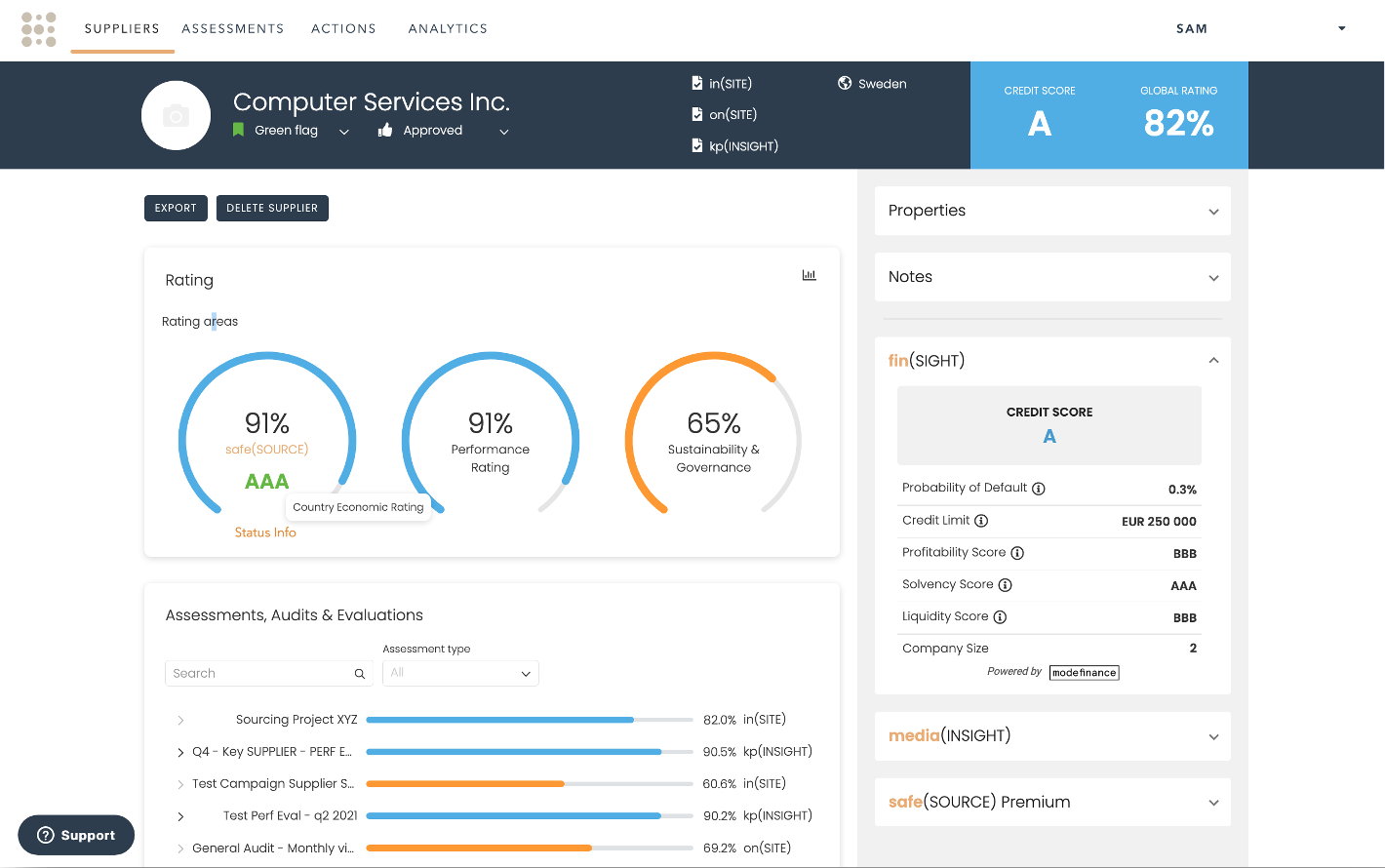Click the dotted app logo icon
This screenshot has height=868, width=1385.
point(39,29)
